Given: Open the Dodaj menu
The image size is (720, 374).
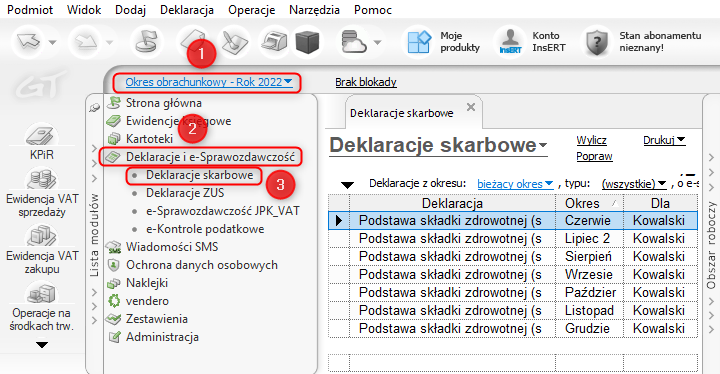Looking at the screenshot, I should tap(130, 10).
